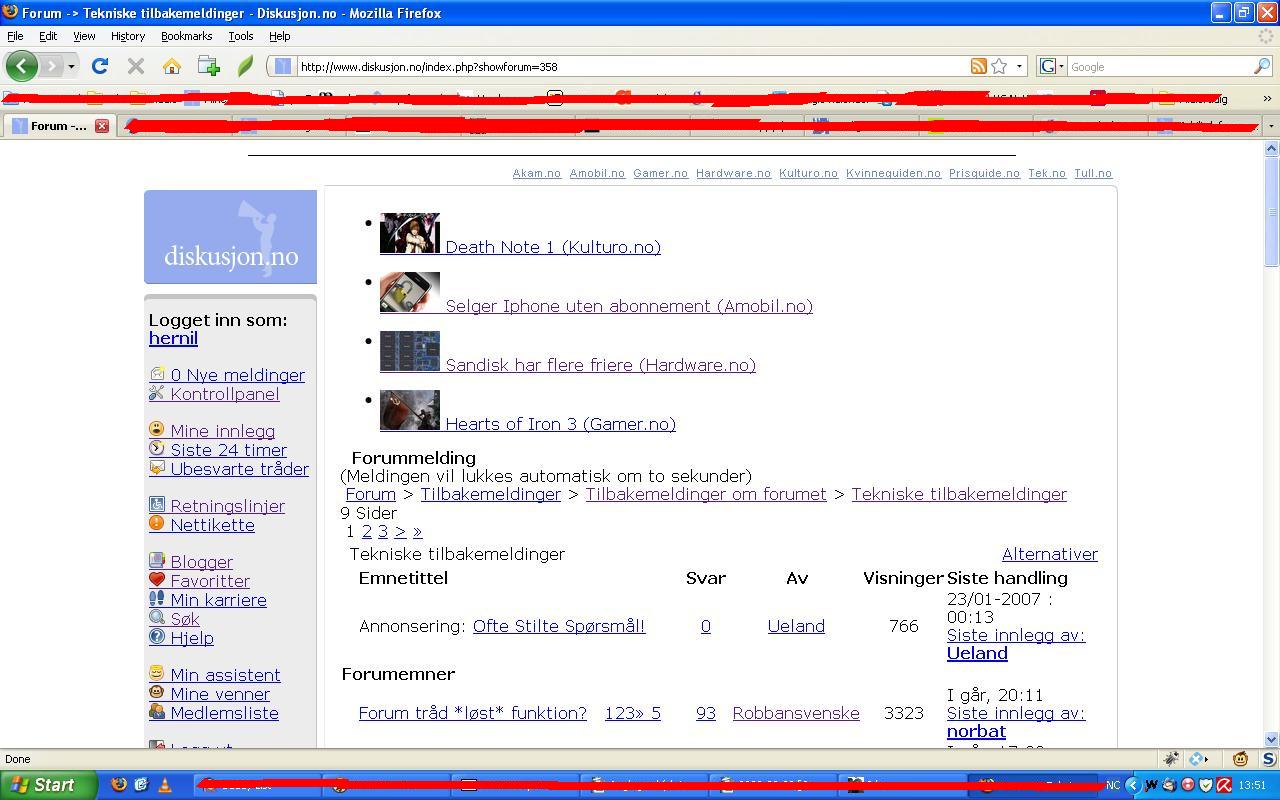Image resolution: width=1280 pixels, height=800 pixels.
Task: Open the Bookmarks menu
Action: pyautogui.click(x=186, y=36)
